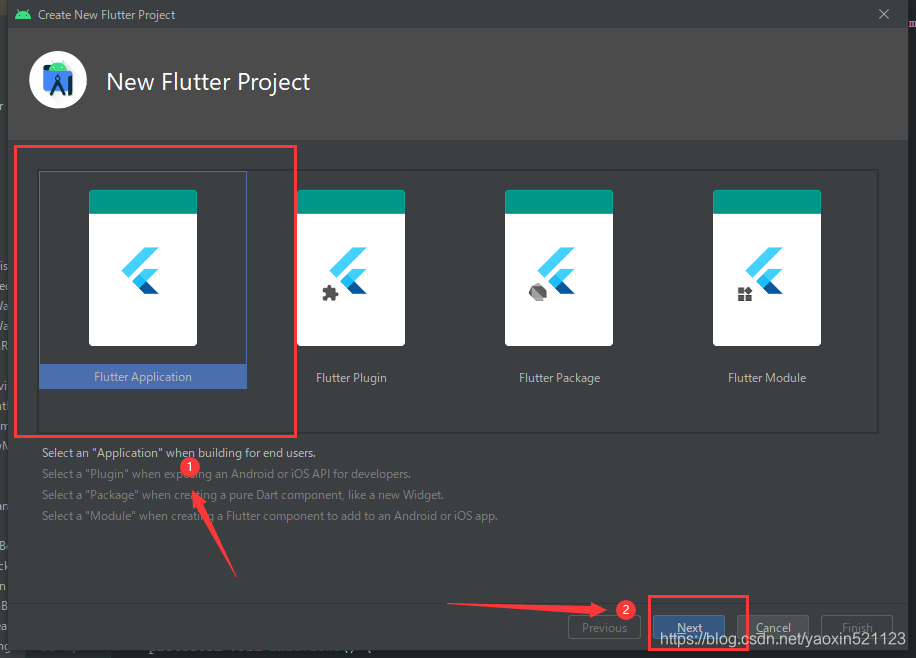Click the 'Select a "Module"' description line
Image resolution: width=916 pixels, height=658 pixels.
[x=270, y=516]
